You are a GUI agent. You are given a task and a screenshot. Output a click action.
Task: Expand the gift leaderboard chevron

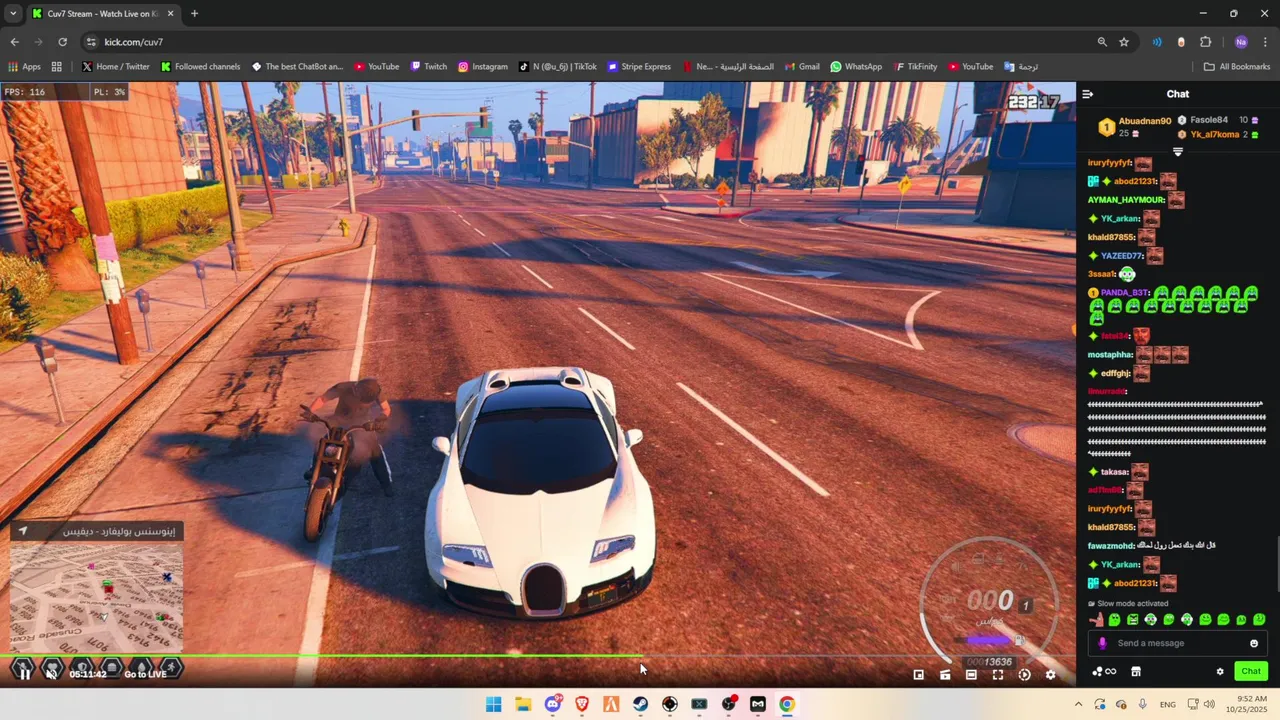click(1177, 152)
